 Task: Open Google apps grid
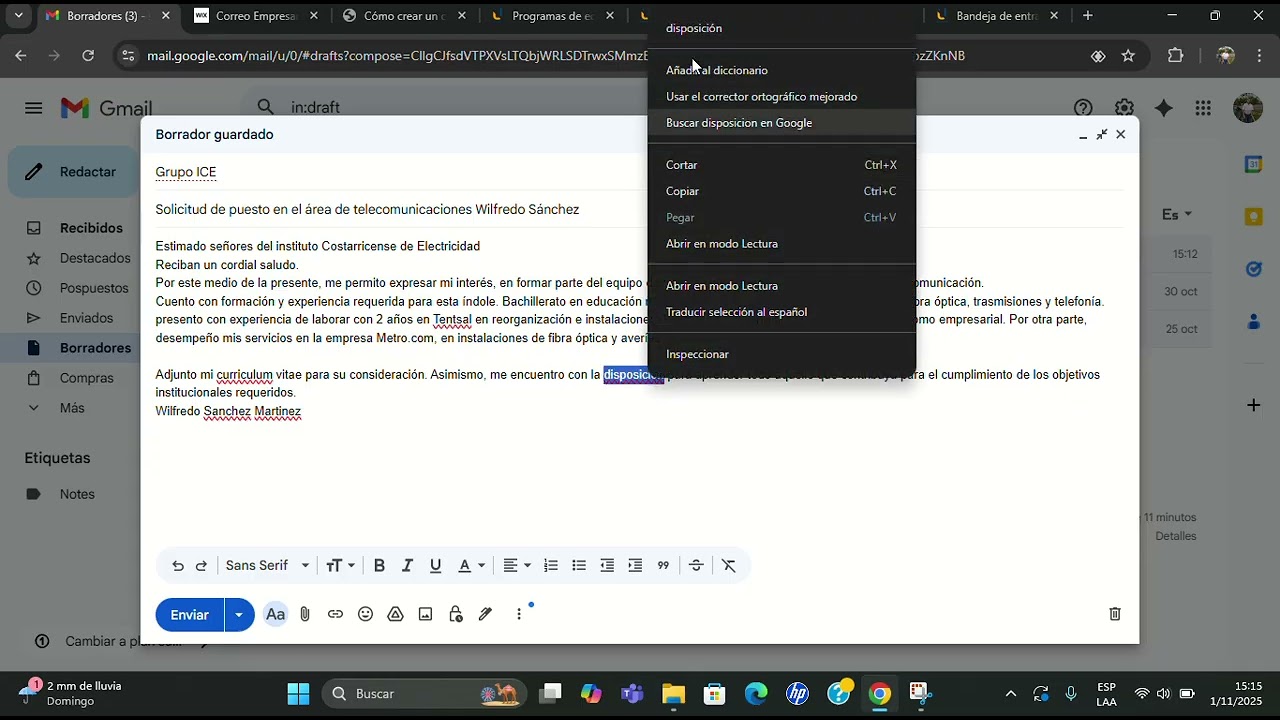(x=1203, y=108)
